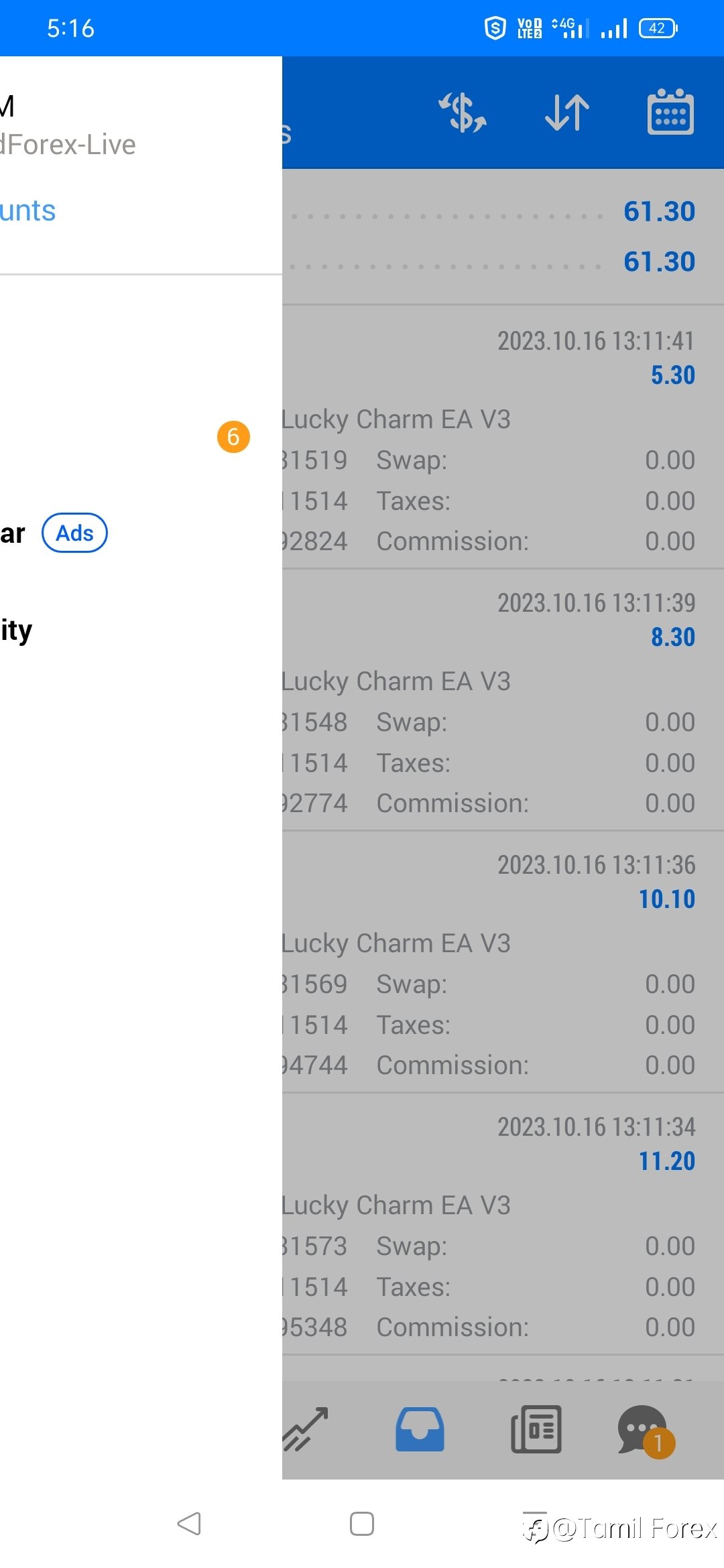724x1568 pixels.
Task: Tap the sort up-down arrows icon
Action: pos(567,112)
